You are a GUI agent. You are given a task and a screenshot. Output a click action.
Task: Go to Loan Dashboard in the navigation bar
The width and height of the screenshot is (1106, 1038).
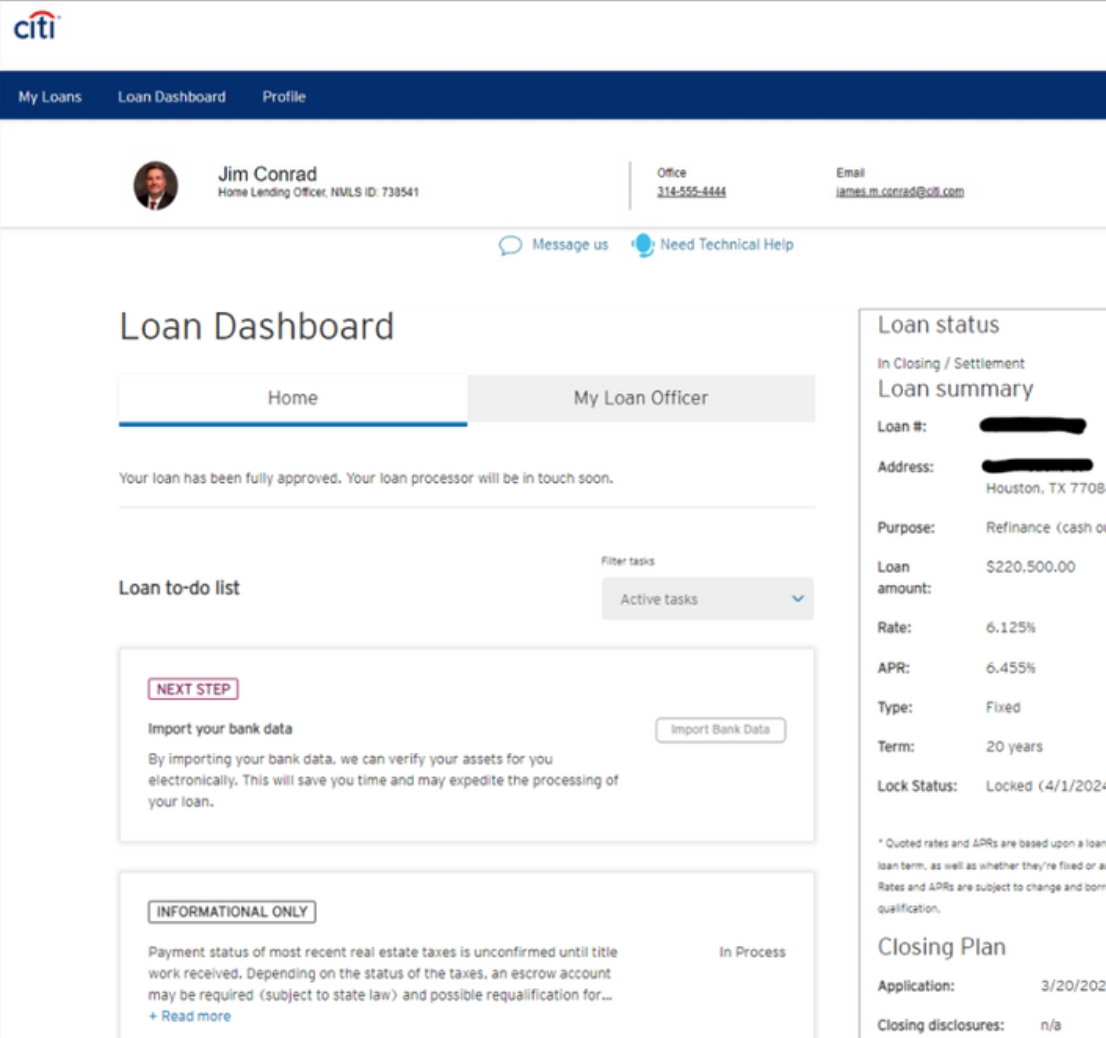tap(172, 97)
